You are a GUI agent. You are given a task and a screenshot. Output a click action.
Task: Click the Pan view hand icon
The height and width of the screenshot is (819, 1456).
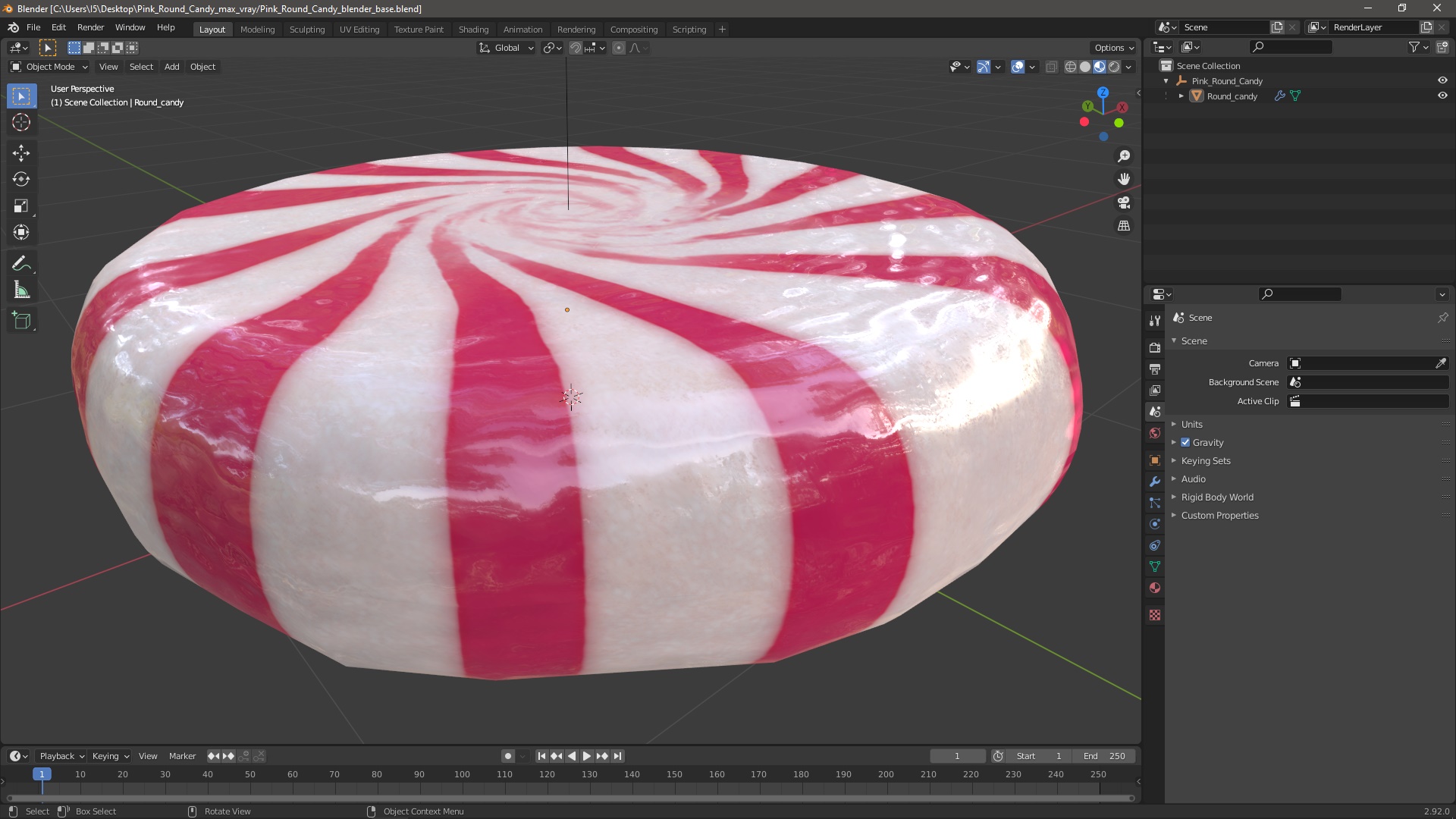[x=1124, y=179]
